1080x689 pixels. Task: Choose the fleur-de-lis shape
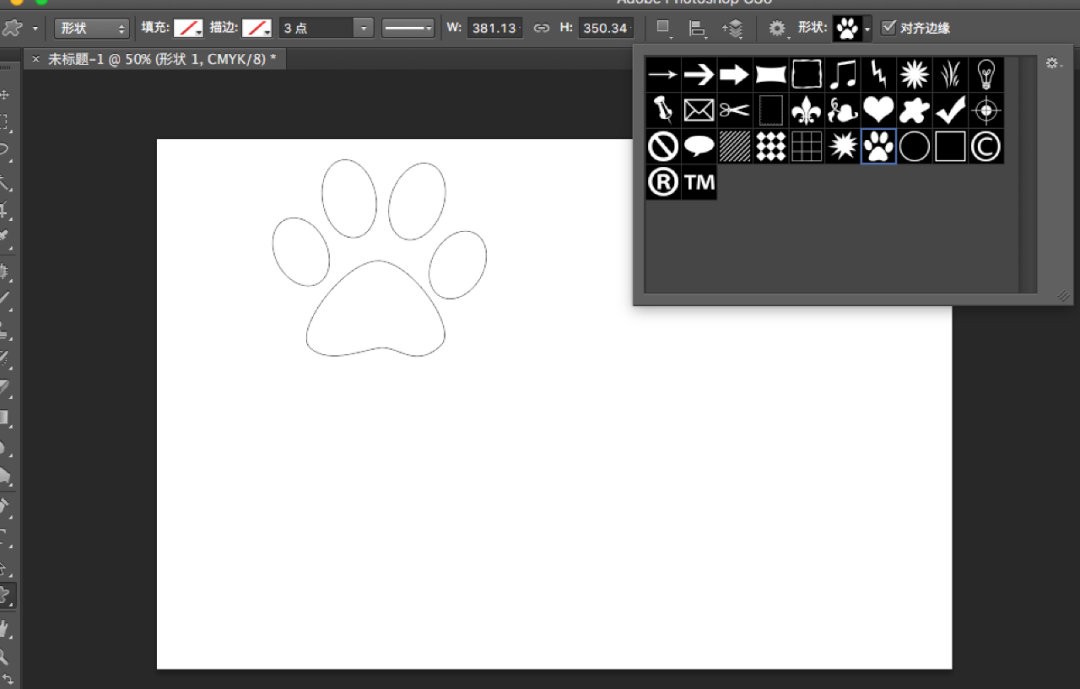tap(807, 110)
